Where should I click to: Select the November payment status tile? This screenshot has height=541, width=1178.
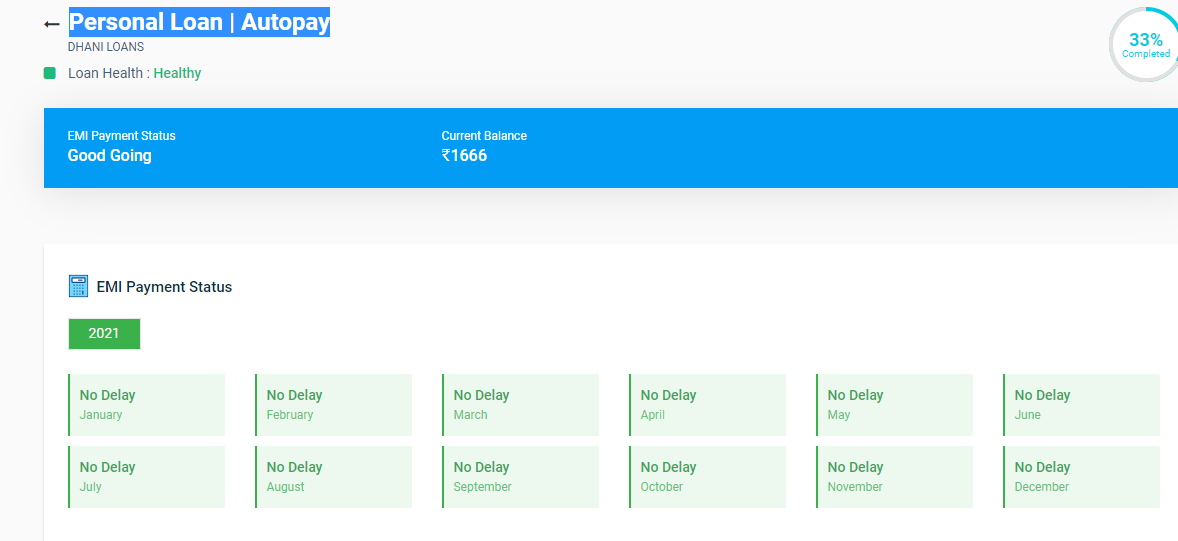point(894,477)
